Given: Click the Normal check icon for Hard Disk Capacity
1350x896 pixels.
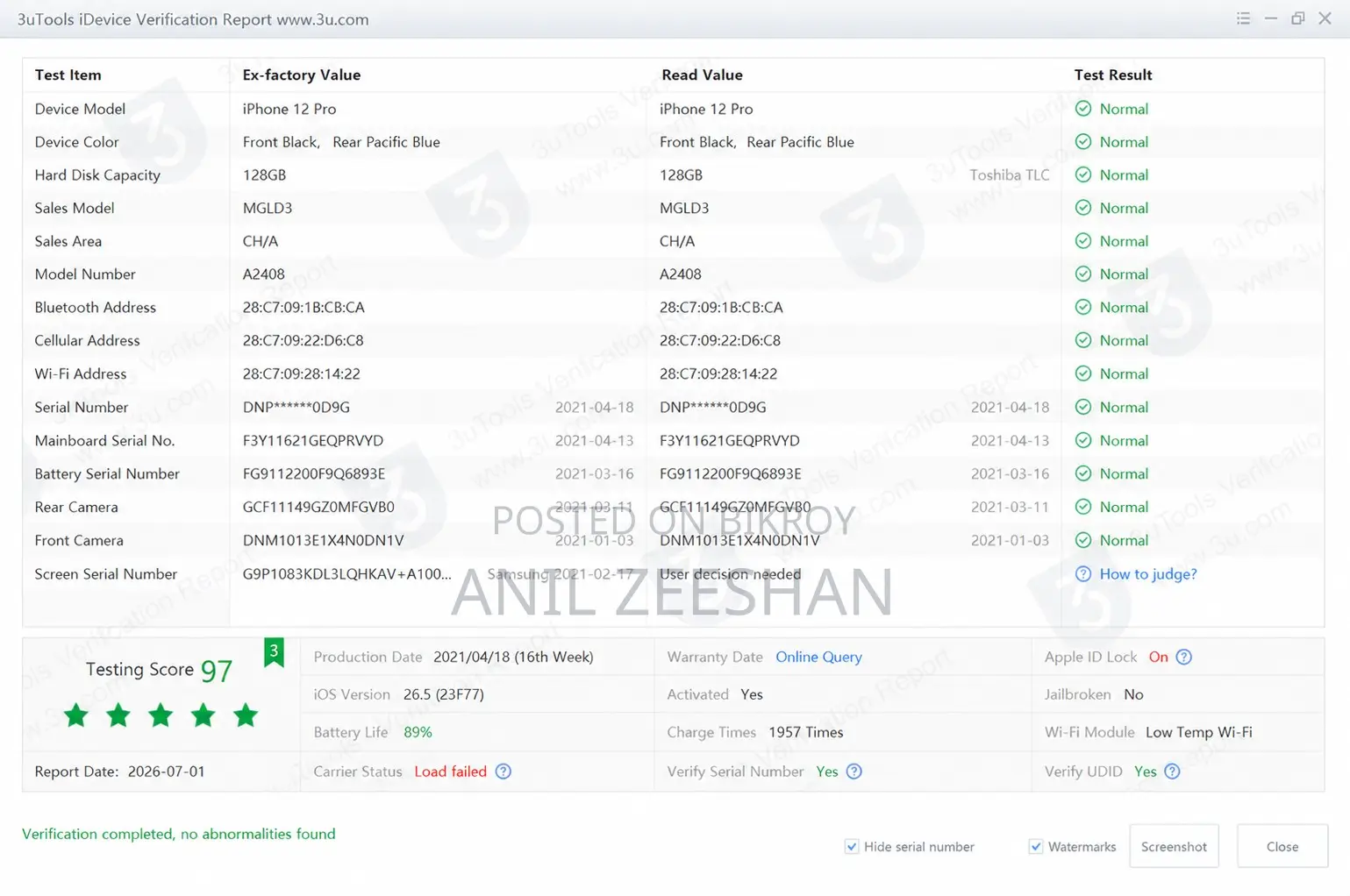Looking at the screenshot, I should click(x=1083, y=174).
